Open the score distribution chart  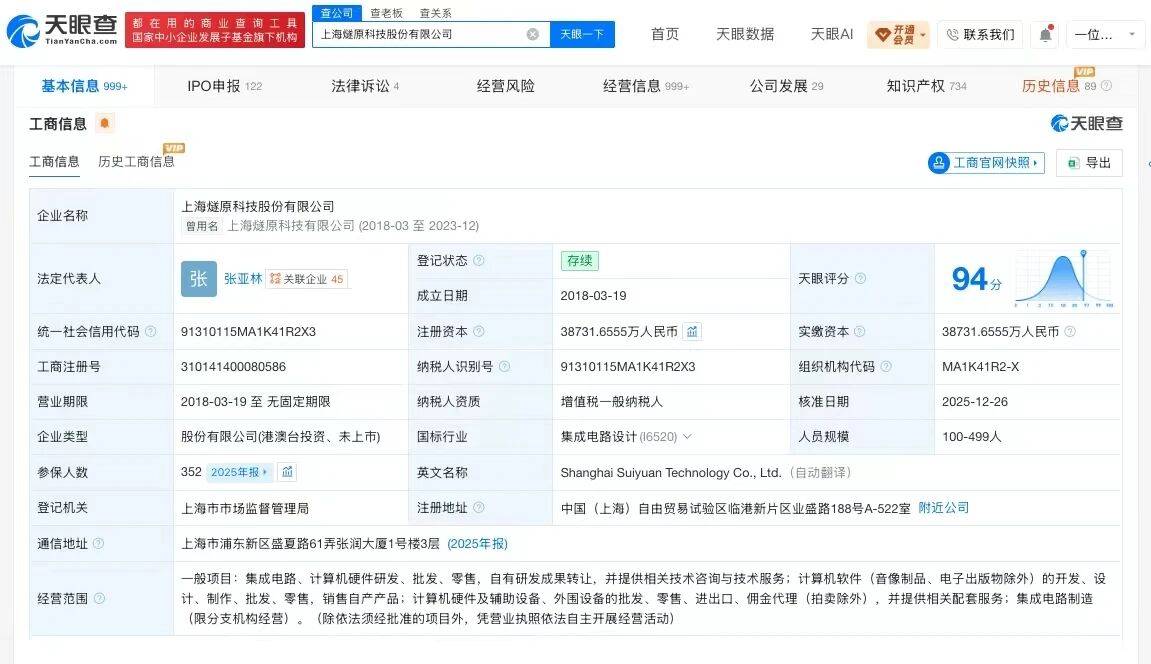[x=1064, y=278]
